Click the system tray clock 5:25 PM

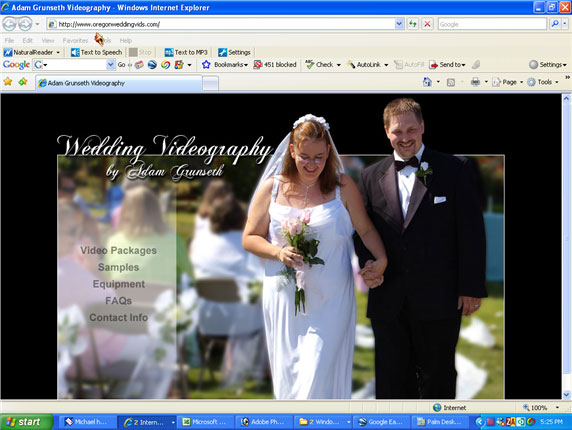551,422
